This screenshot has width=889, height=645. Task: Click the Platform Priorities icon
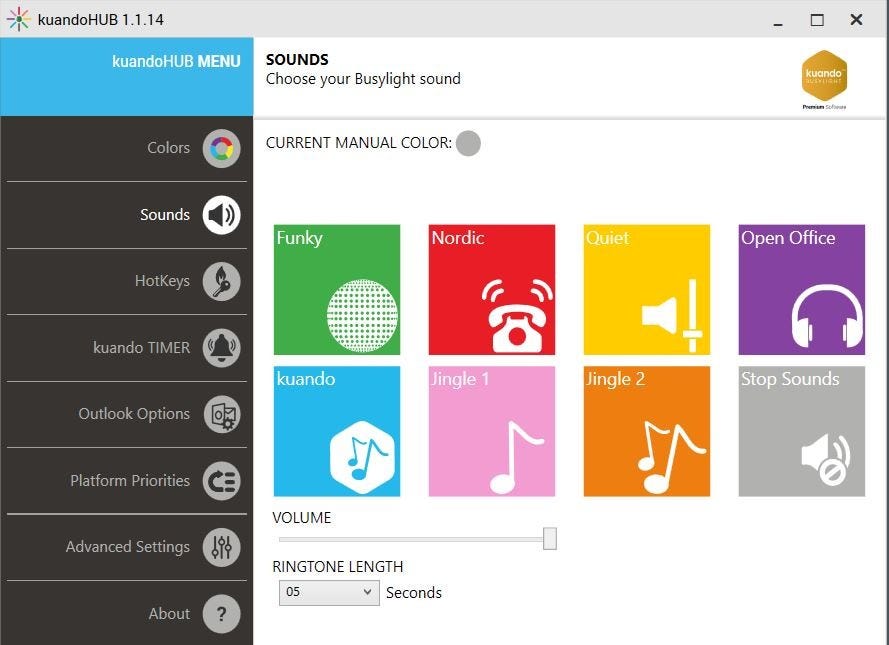click(222, 481)
